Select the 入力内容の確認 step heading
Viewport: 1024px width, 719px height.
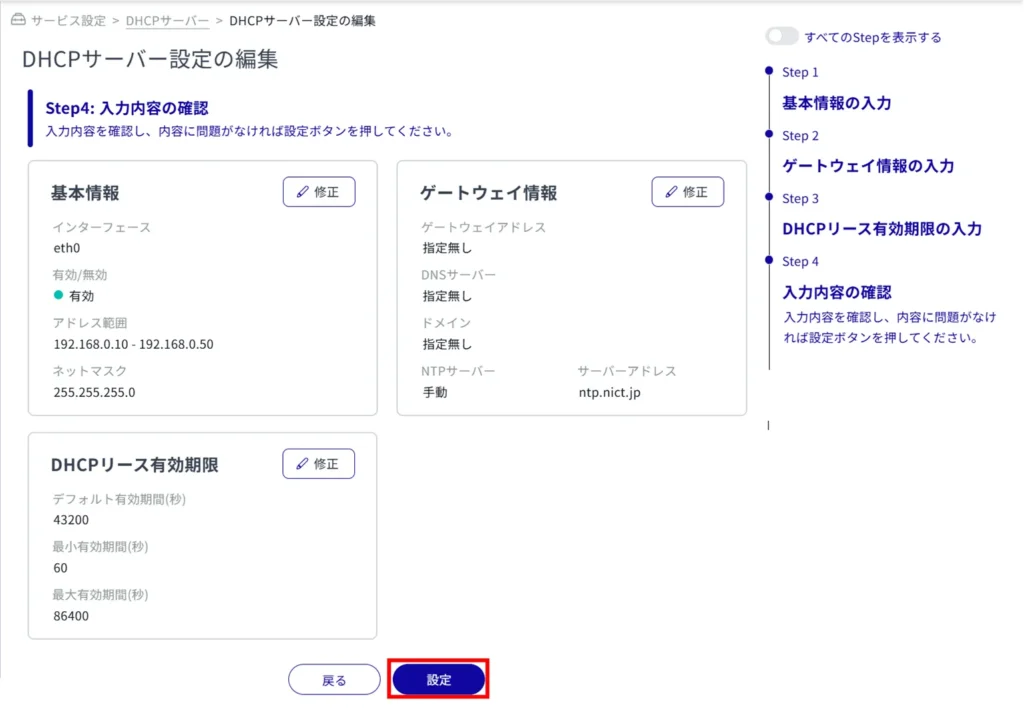(x=836, y=293)
